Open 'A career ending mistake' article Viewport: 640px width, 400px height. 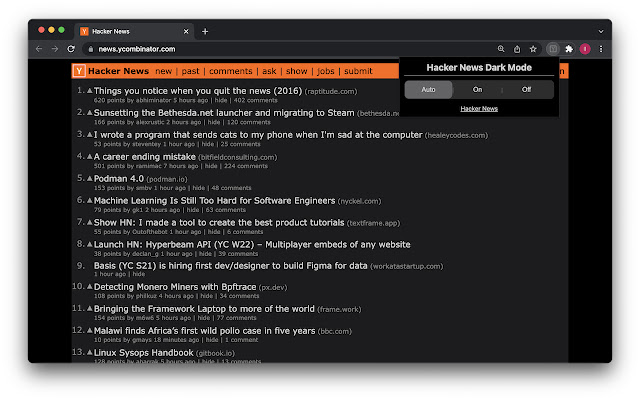144,157
